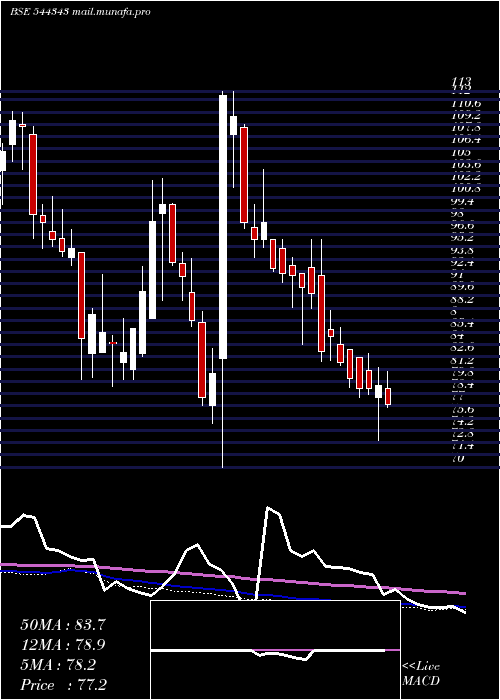
Task: Click the 103.6 price axis label
Action: click(466, 165)
